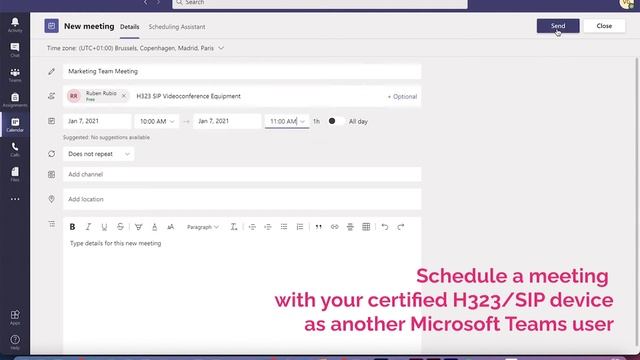Screen dimensions: 640x360
Task: Open font color tool
Action: tap(155, 227)
